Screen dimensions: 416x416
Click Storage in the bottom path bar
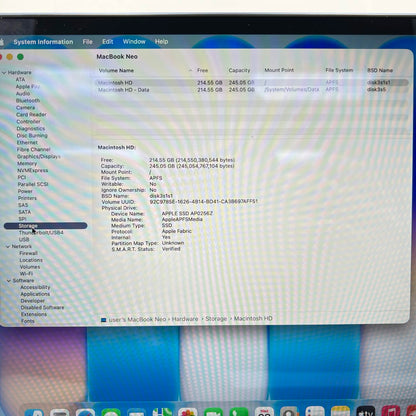pyautogui.click(x=216, y=319)
